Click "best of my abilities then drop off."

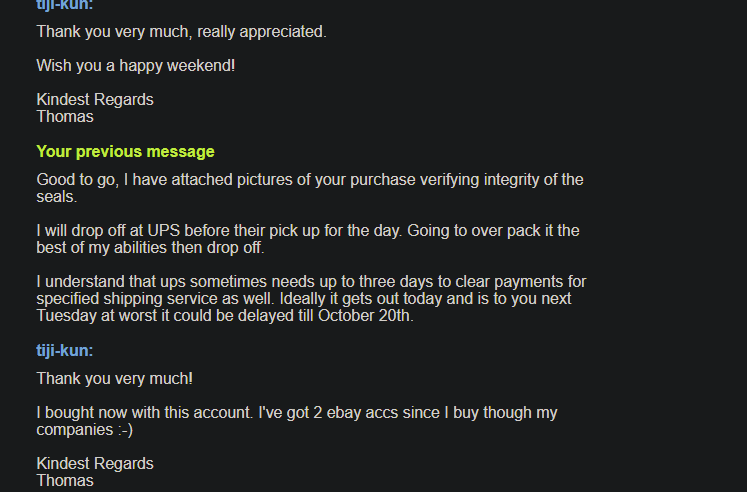coord(150,248)
